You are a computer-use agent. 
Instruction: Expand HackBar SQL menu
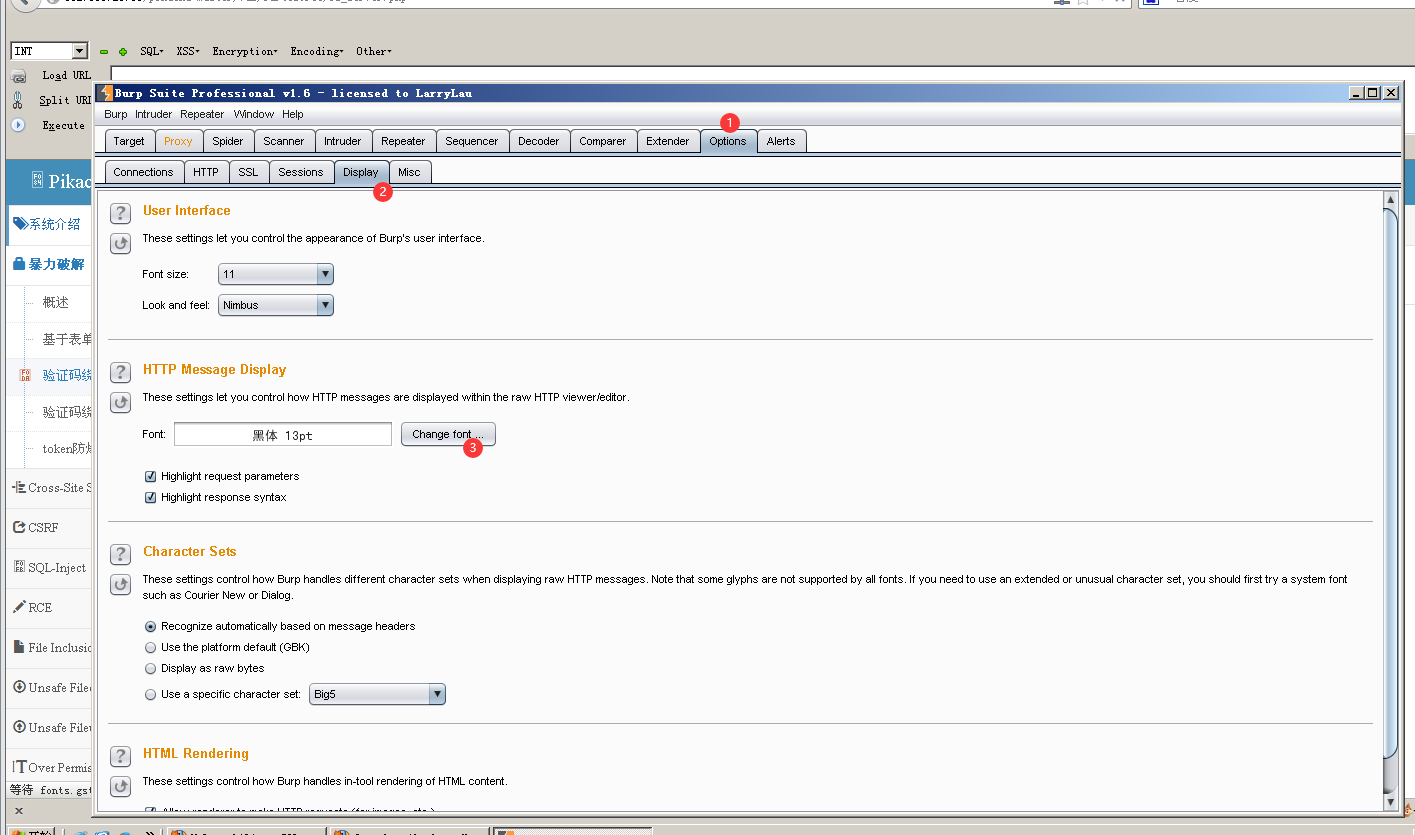[x=152, y=51]
